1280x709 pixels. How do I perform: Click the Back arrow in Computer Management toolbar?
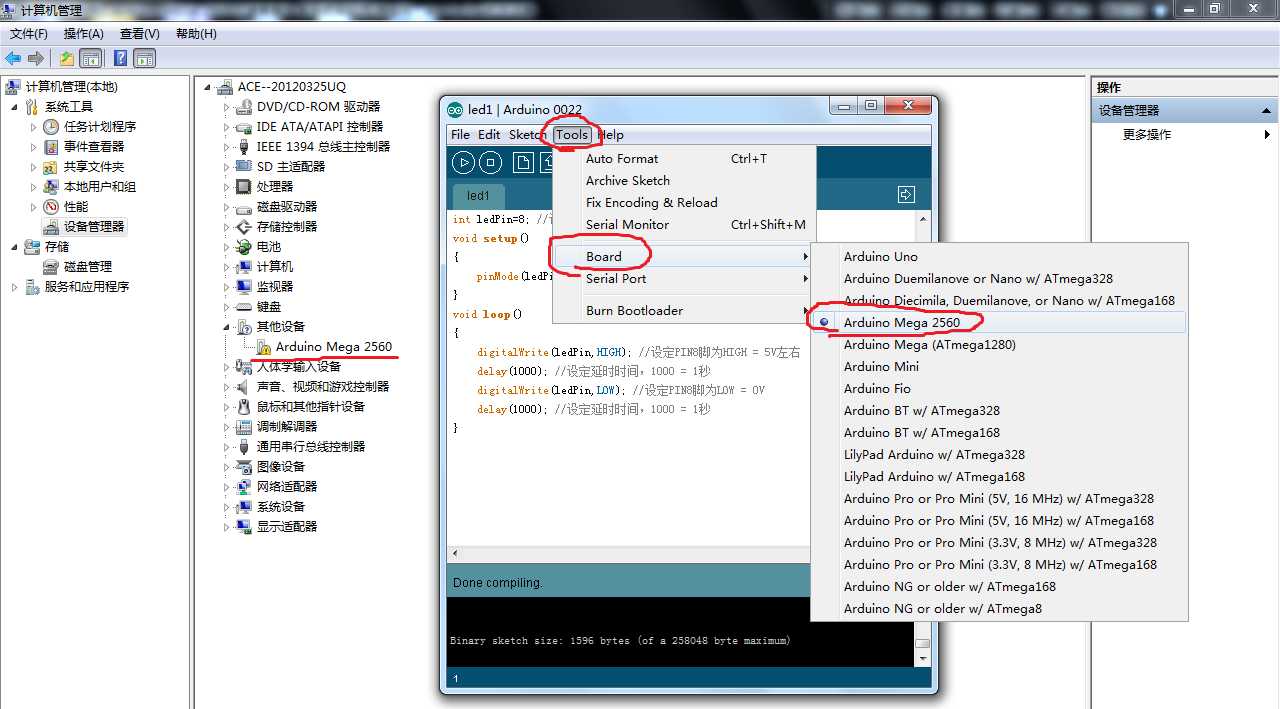tap(13, 59)
